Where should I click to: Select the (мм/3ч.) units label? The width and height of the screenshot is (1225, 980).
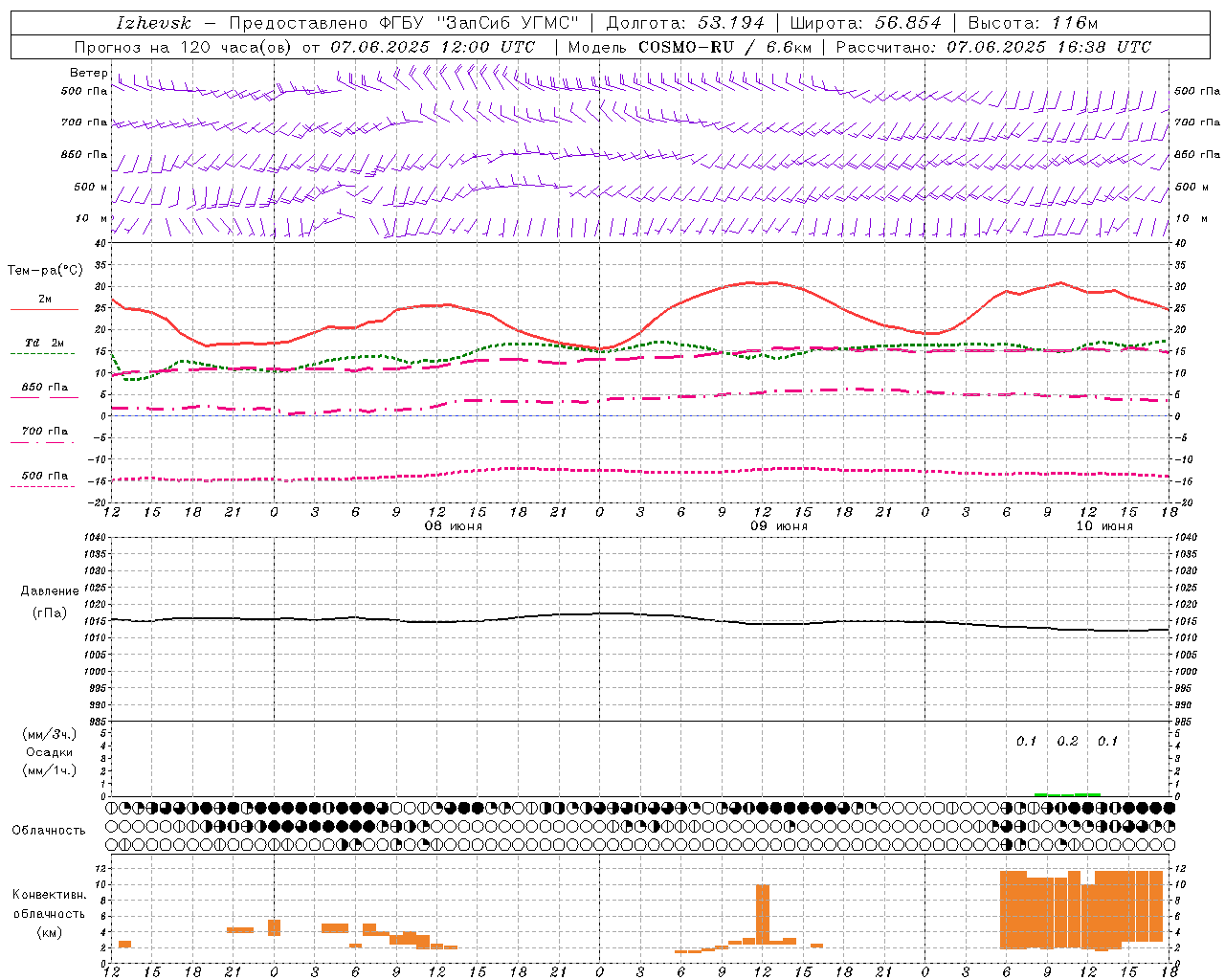[49, 734]
